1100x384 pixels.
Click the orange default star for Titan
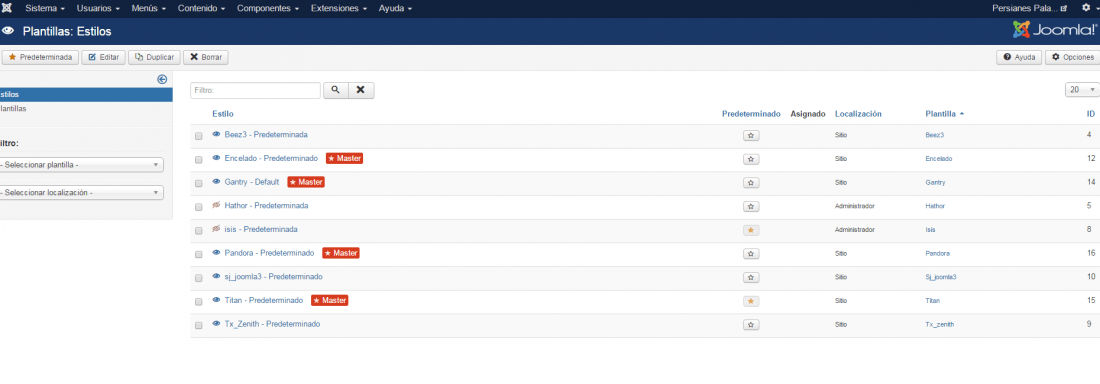pyautogui.click(x=751, y=301)
